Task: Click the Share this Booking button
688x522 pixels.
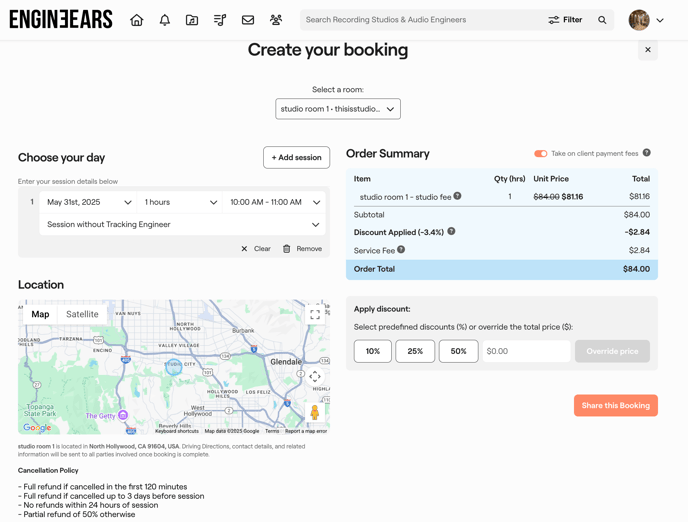Action: point(615,406)
